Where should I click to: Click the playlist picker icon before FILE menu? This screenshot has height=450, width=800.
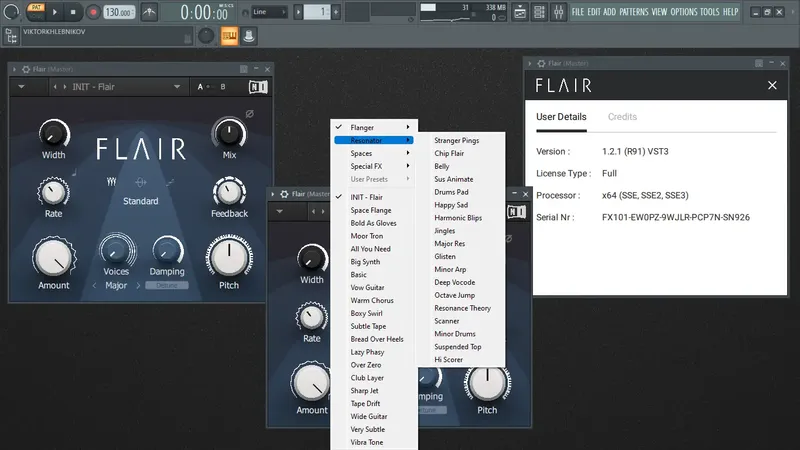tap(520, 12)
